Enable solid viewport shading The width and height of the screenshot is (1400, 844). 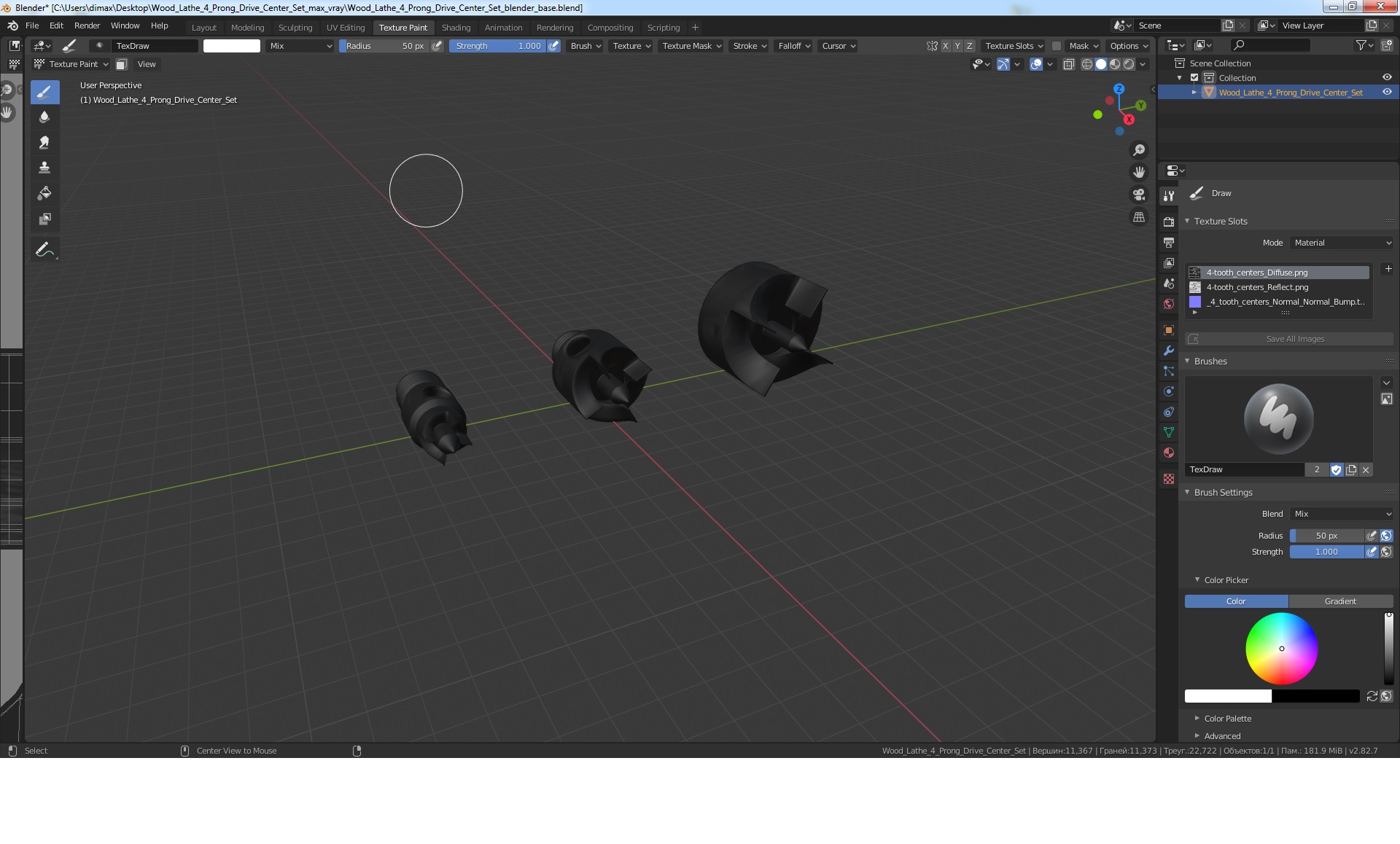[1101, 64]
